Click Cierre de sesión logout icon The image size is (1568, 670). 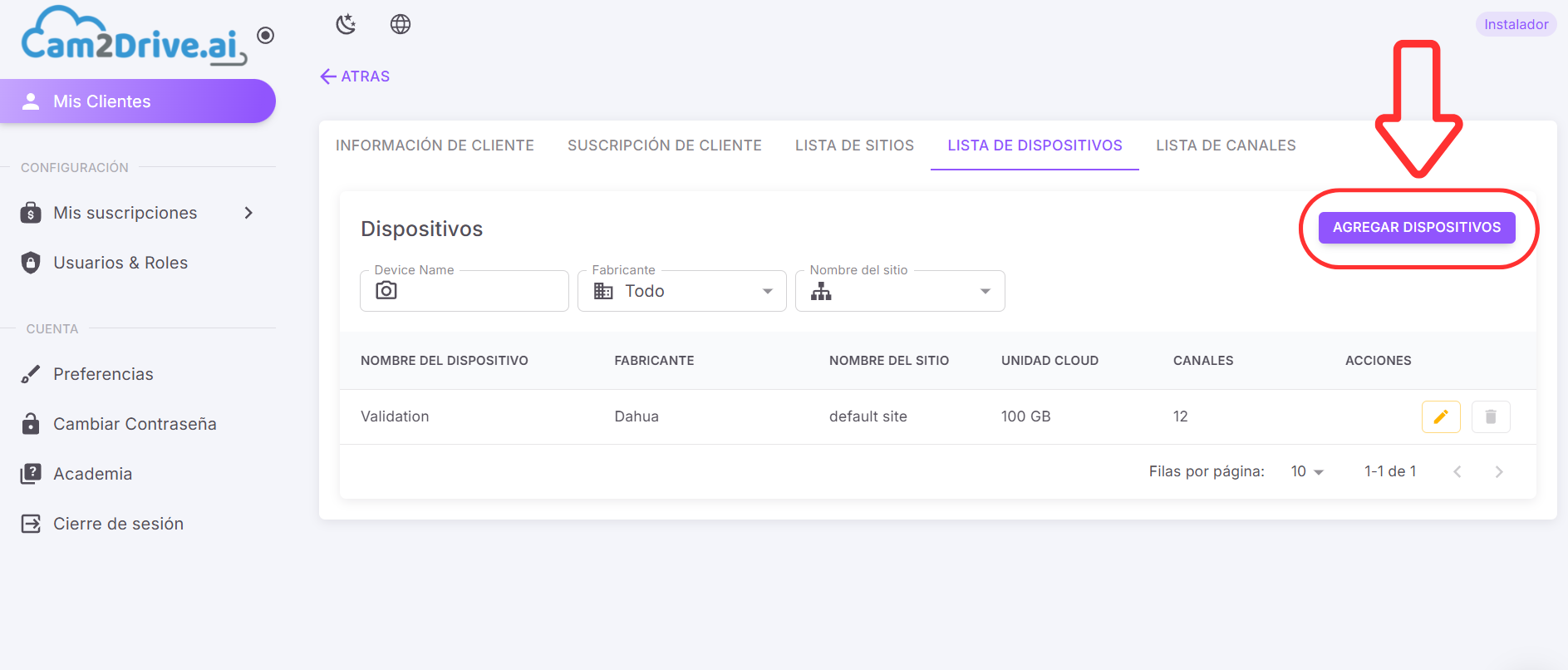(x=31, y=524)
